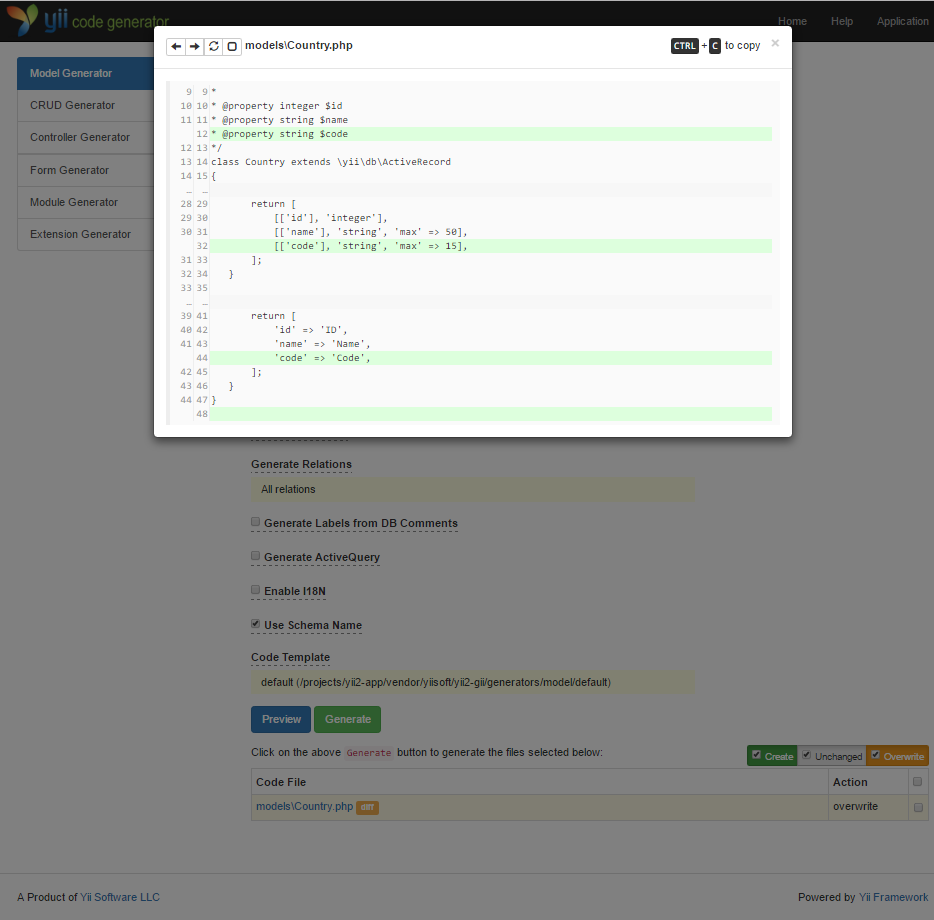Click the next file arrow icon
This screenshot has height=920, width=934.
pyautogui.click(x=195, y=46)
